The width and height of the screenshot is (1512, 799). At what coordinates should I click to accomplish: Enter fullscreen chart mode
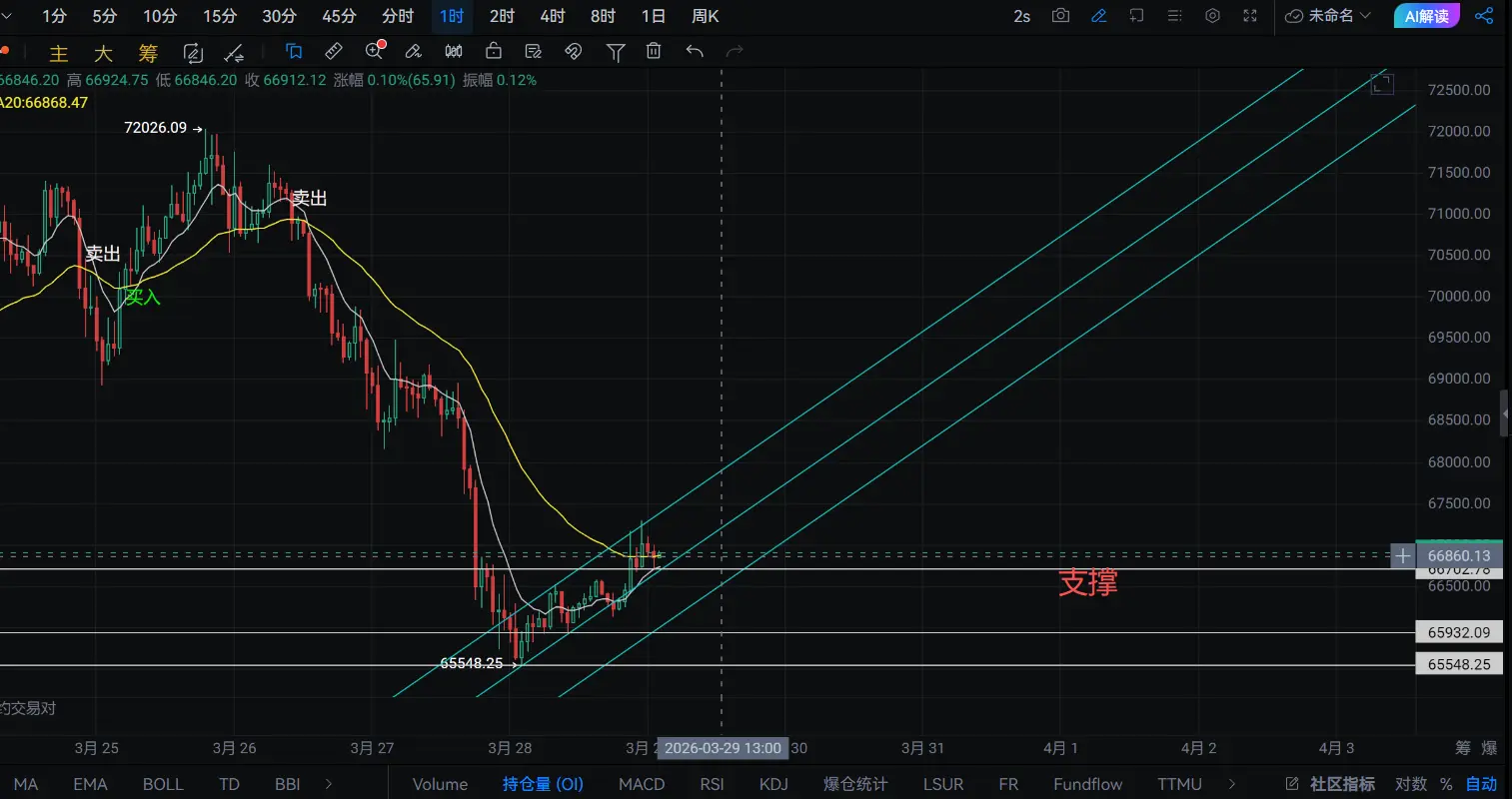1250,16
